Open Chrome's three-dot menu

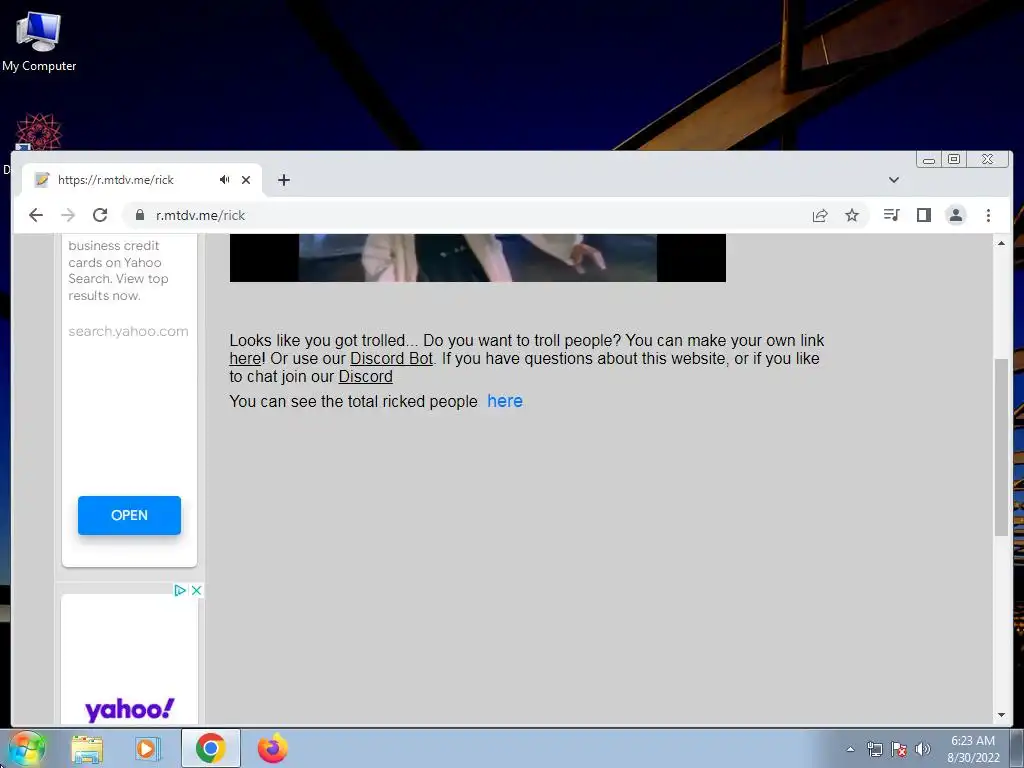click(988, 215)
